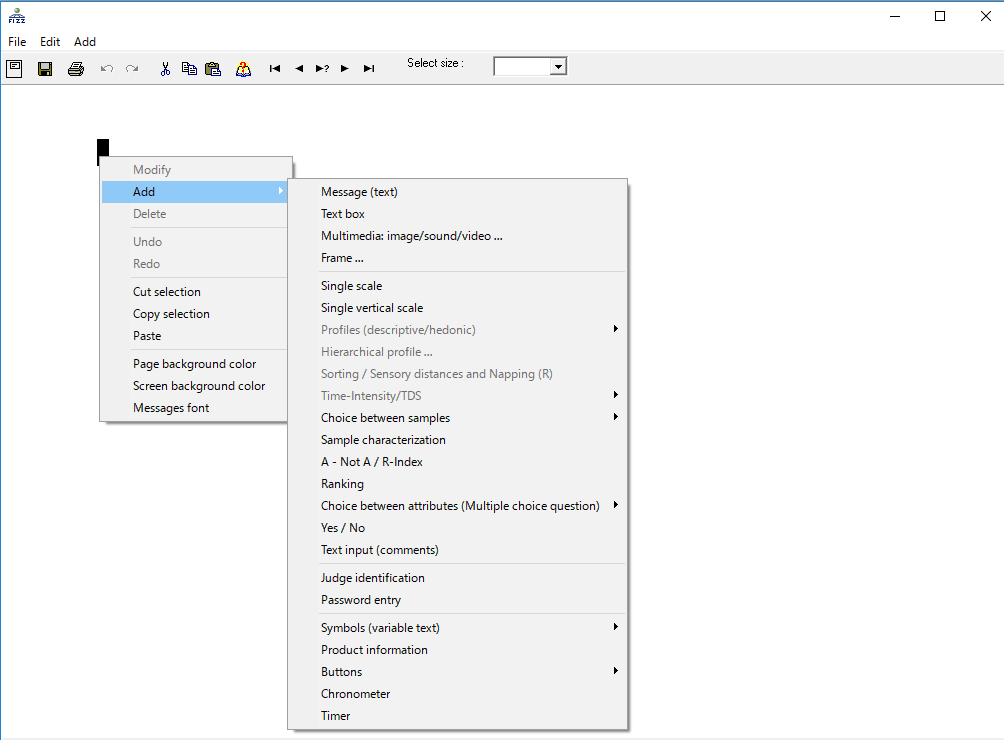
Task: Select Add in the context menu
Action: [194, 191]
